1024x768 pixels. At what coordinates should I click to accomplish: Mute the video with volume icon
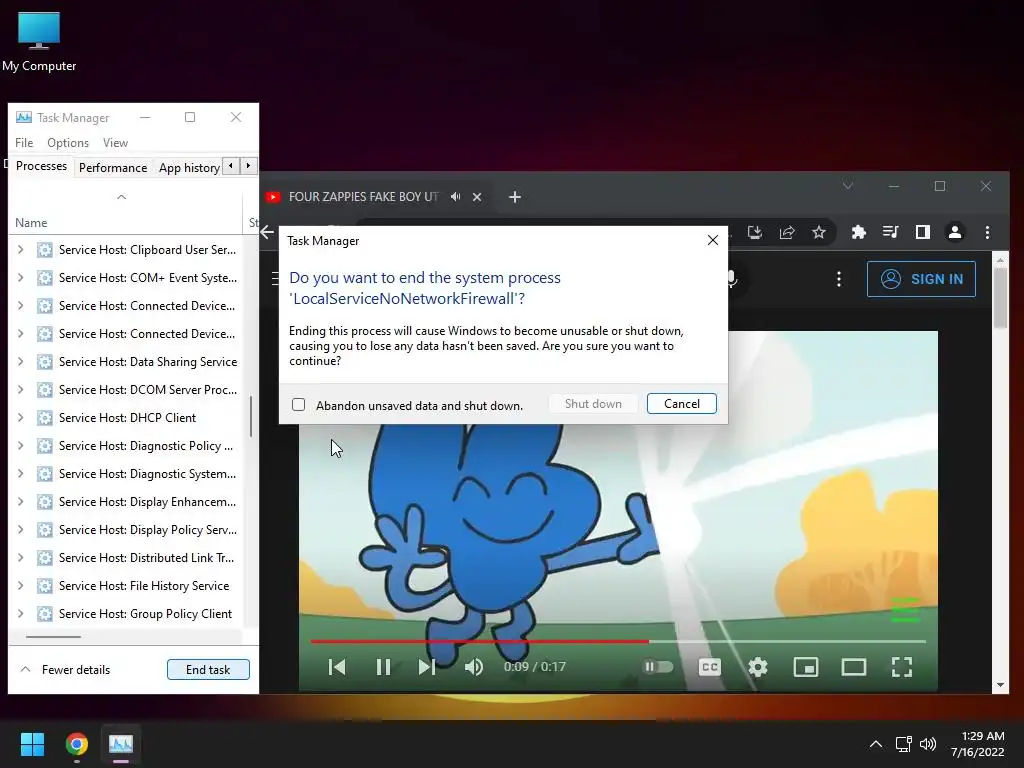point(474,667)
